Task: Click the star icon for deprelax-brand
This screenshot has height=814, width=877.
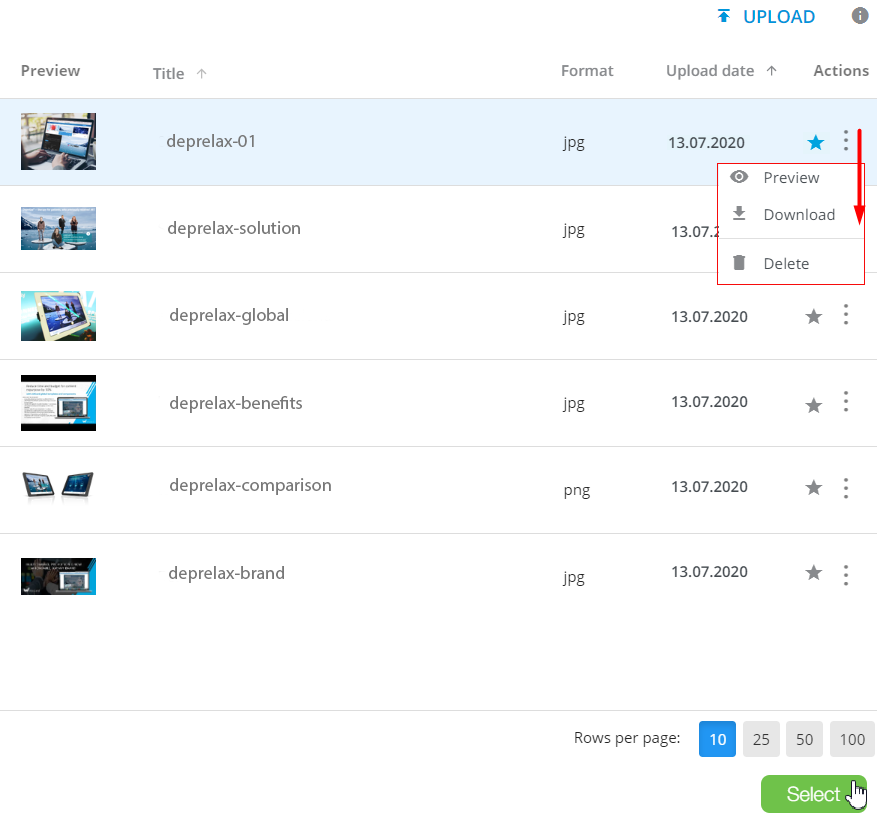Action: pyautogui.click(x=814, y=573)
